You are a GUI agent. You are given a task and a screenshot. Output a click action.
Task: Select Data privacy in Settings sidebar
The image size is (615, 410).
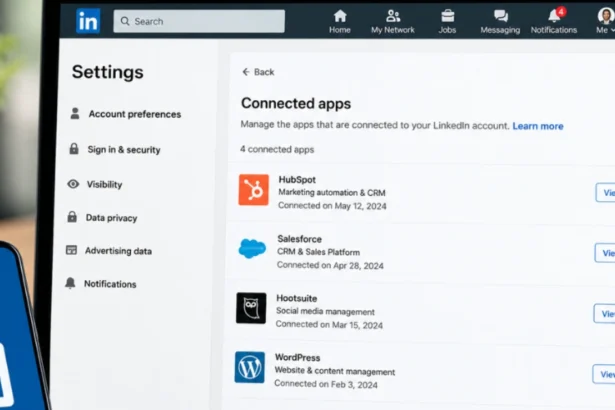[102, 218]
